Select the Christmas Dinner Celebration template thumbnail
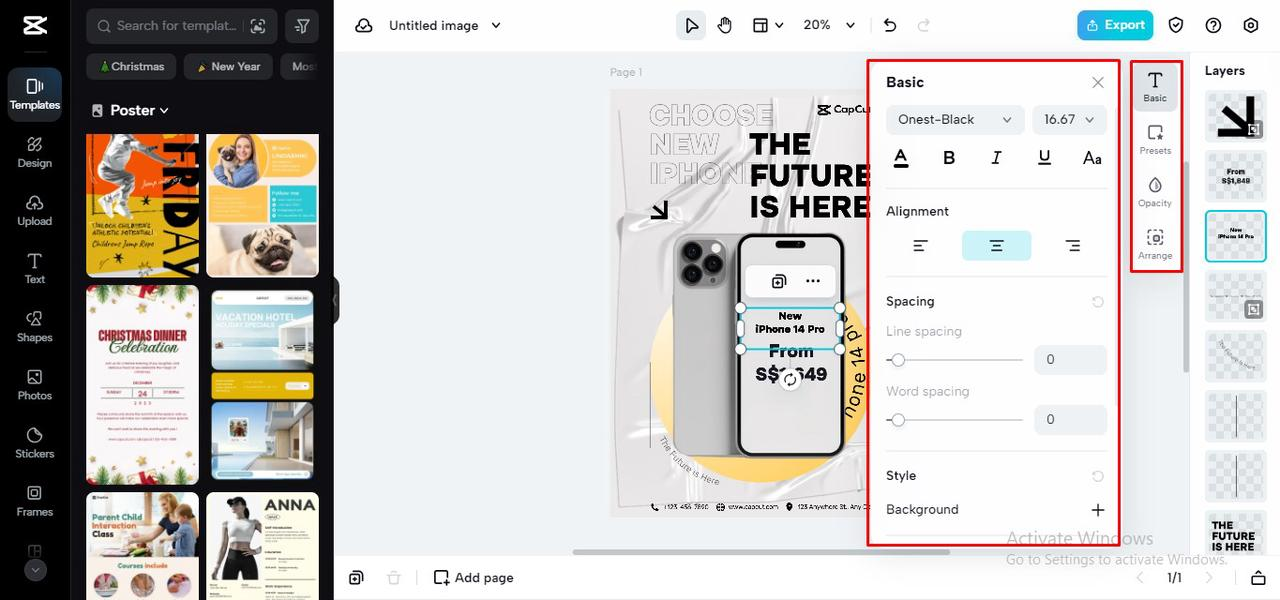1280x600 pixels. [x=143, y=385]
